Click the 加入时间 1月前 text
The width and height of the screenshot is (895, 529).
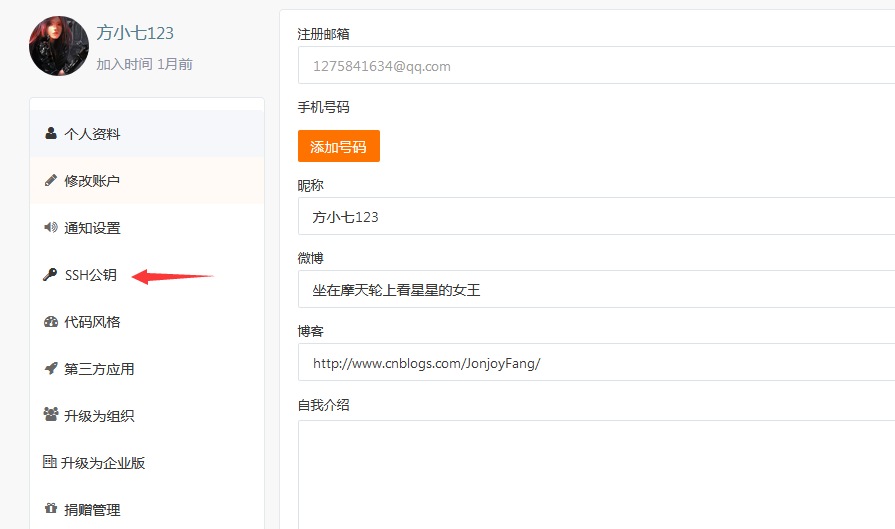click(x=144, y=64)
